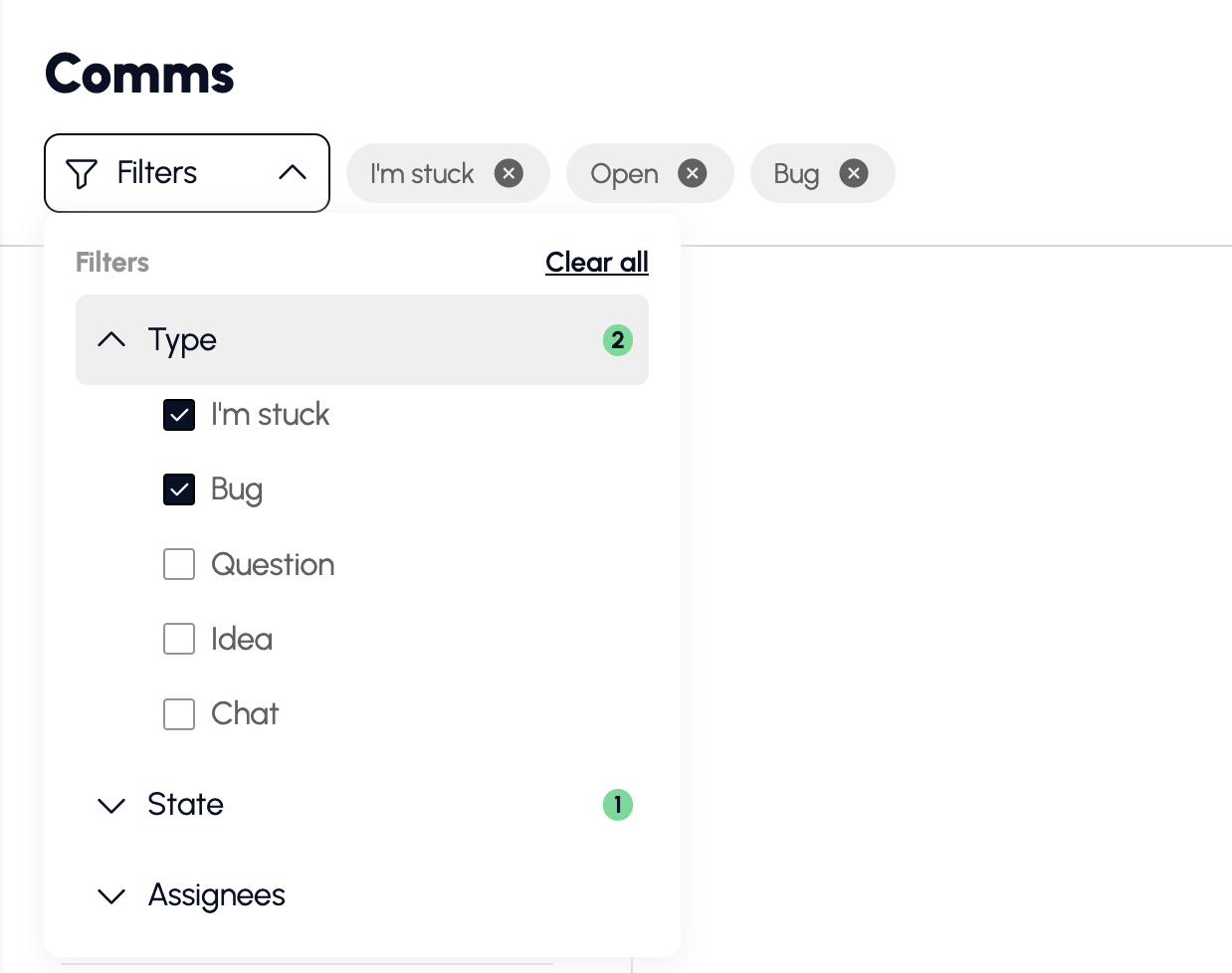Click the Filters button label
Viewport: 1232px width, 973px height.
(x=157, y=173)
